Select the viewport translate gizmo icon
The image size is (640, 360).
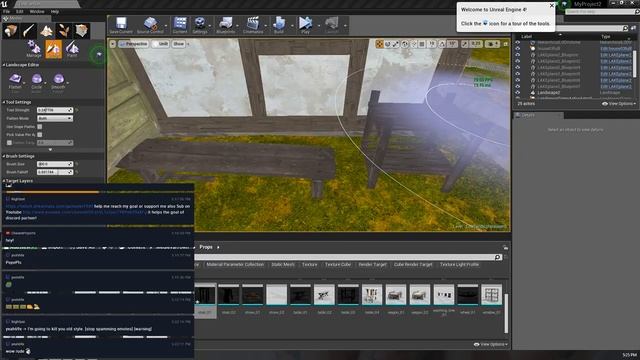pyautogui.click(x=380, y=44)
